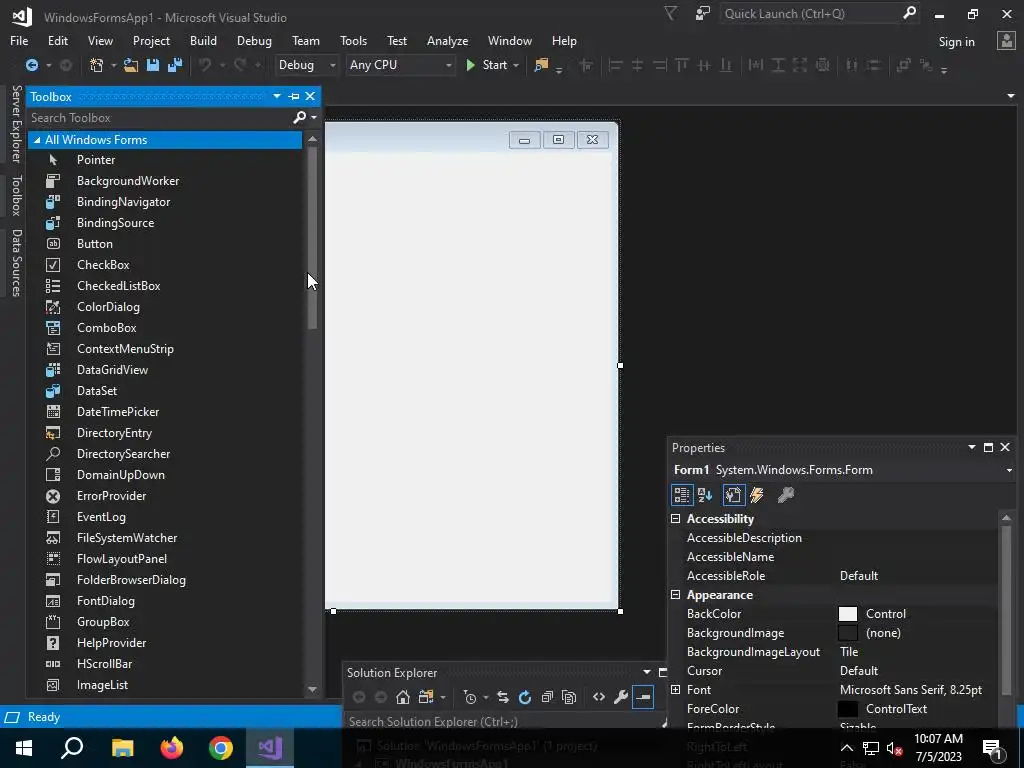
Task: Click the Solution Explorer Refresh icon
Action: coord(525,697)
